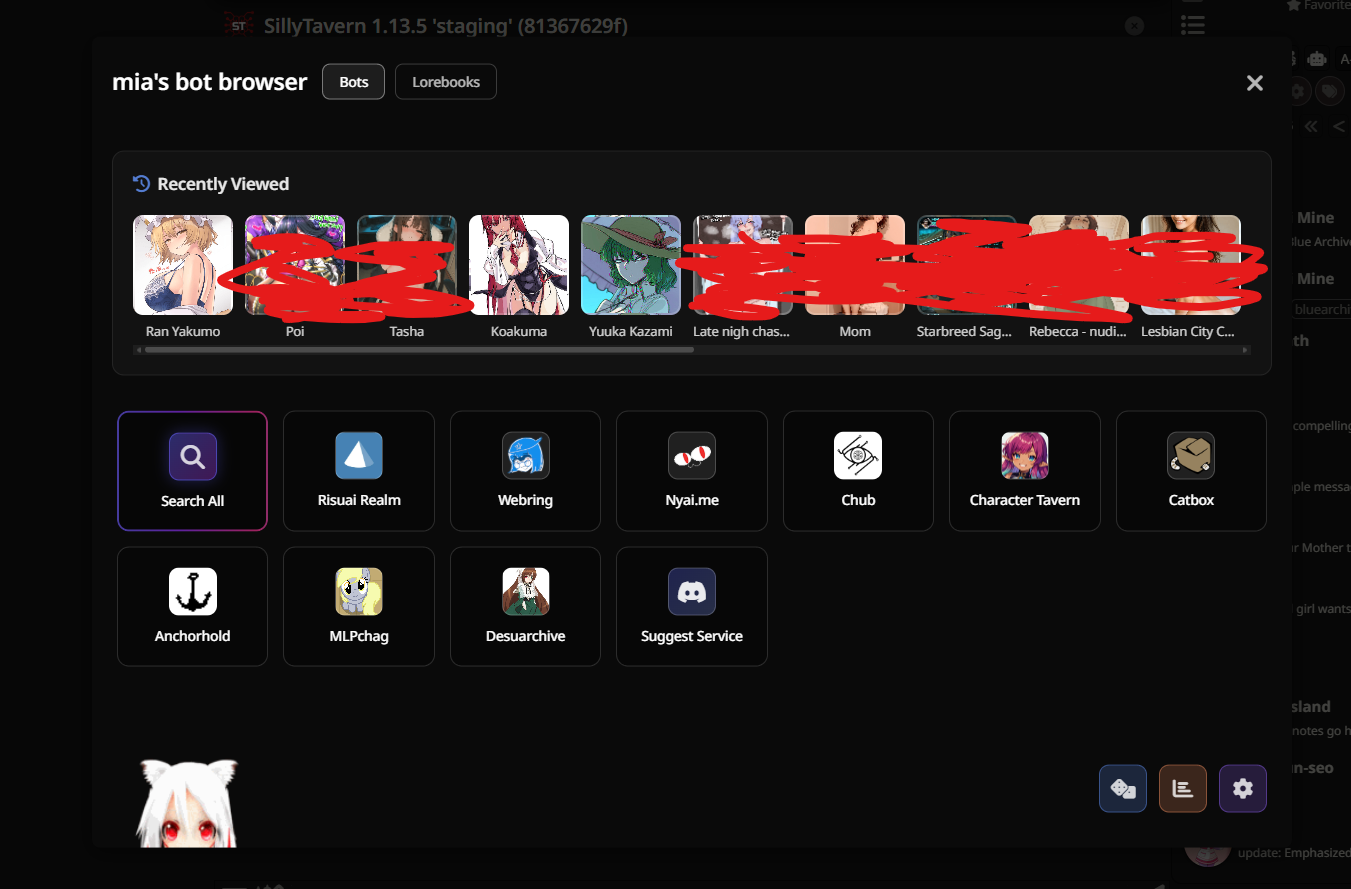Screen dimensions: 1351x889
Task: Click the "Starbreed Sag..." label
Action: click(x=964, y=331)
